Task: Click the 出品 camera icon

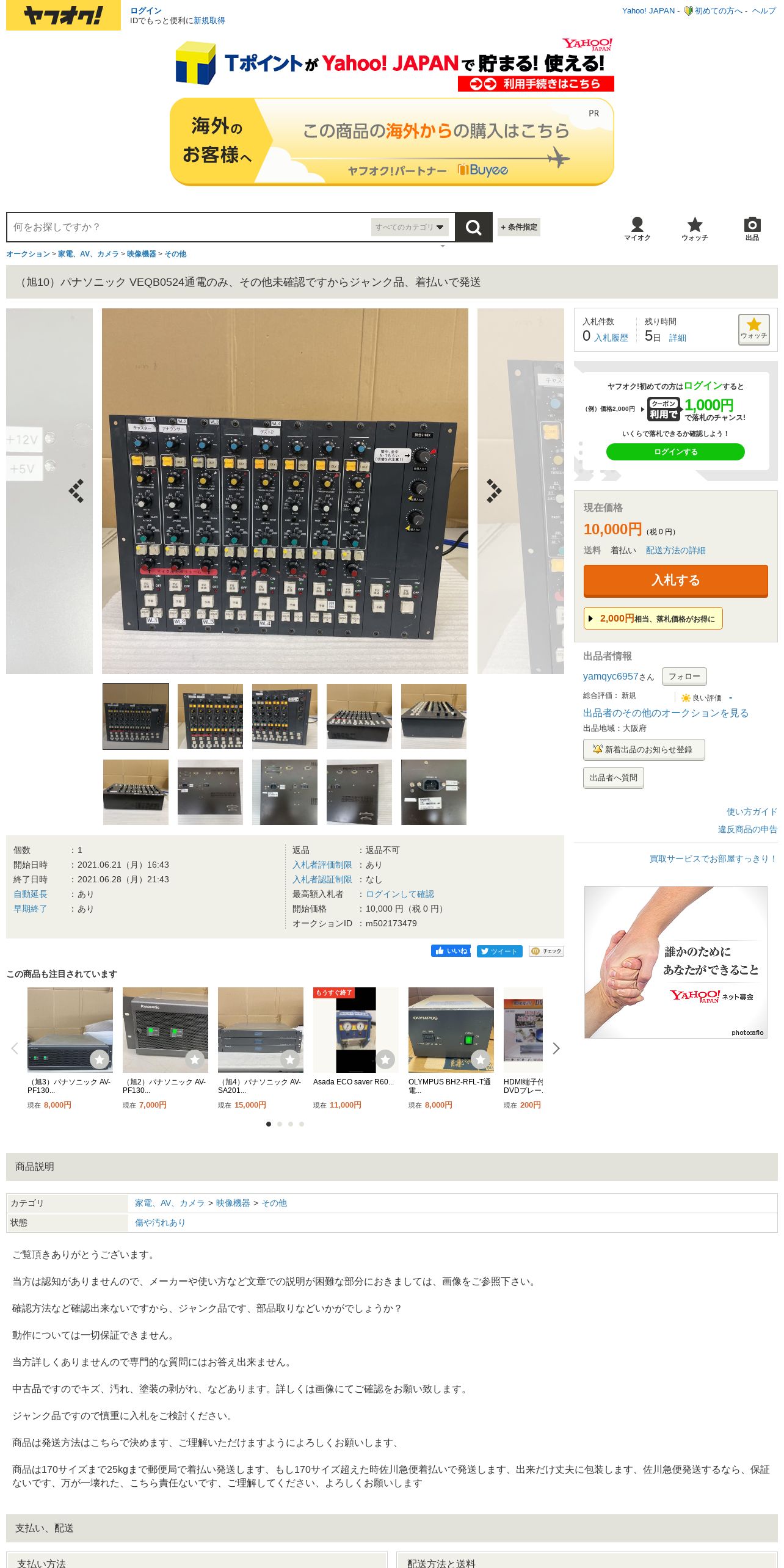Action: point(752,229)
